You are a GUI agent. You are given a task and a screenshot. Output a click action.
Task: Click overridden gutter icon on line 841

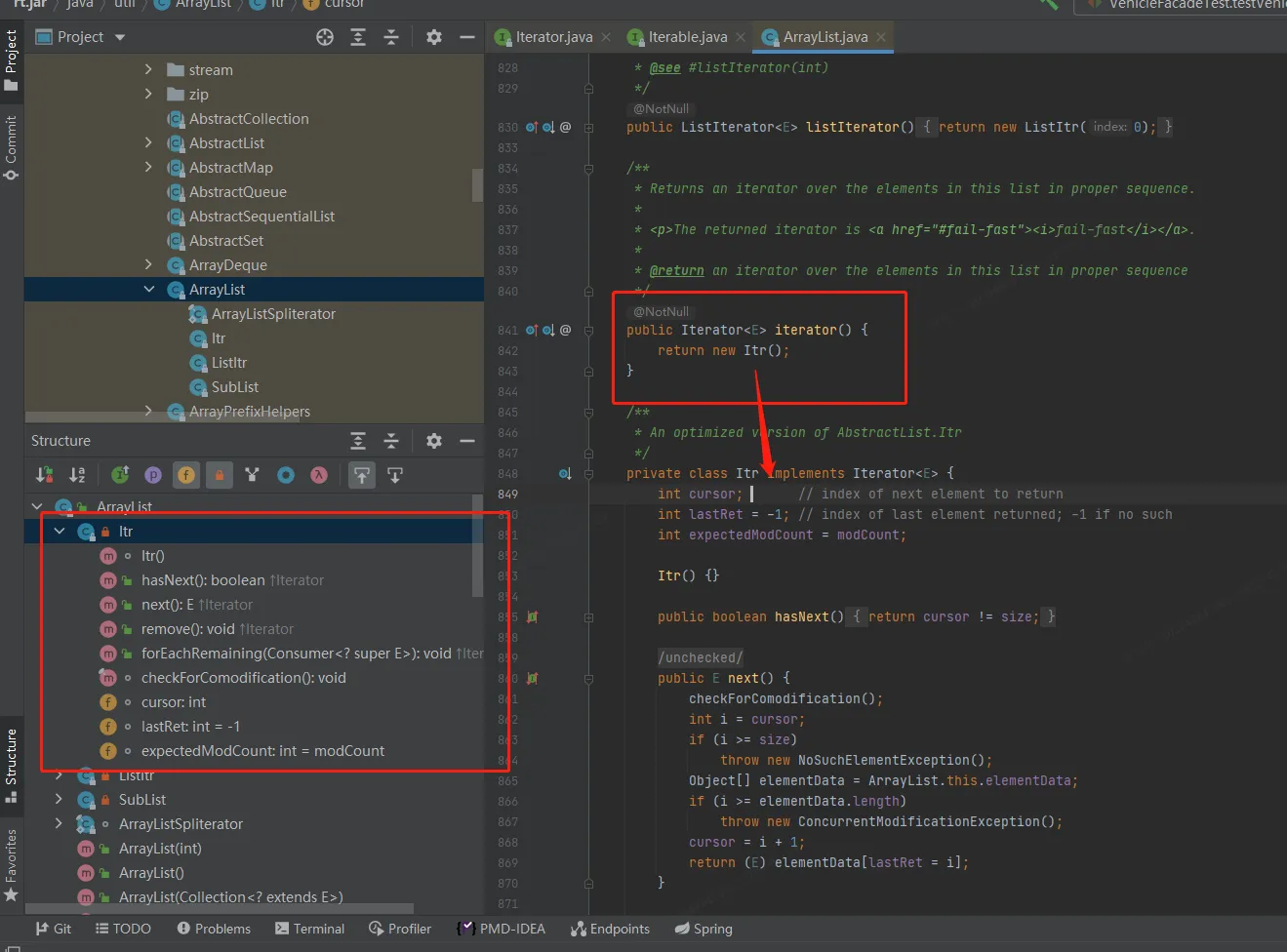tap(548, 330)
